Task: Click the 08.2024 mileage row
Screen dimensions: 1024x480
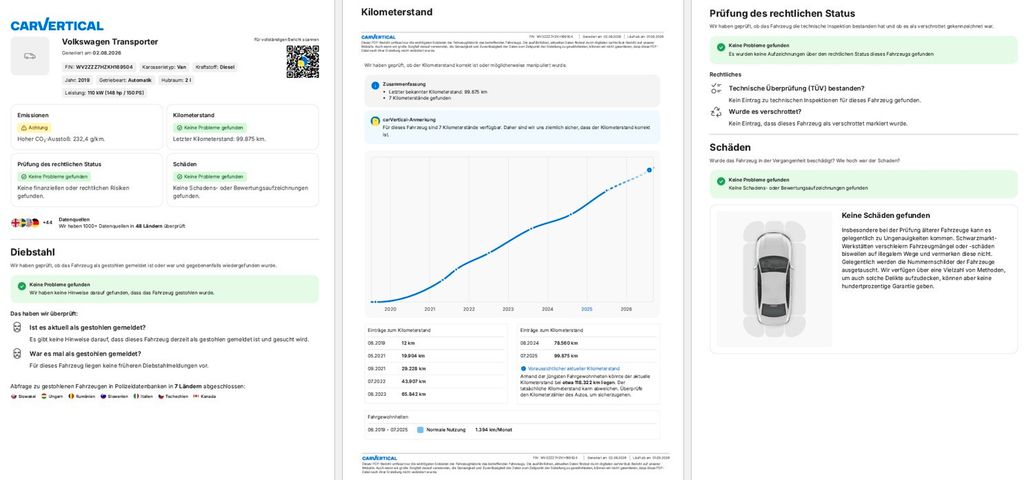Action: point(588,343)
